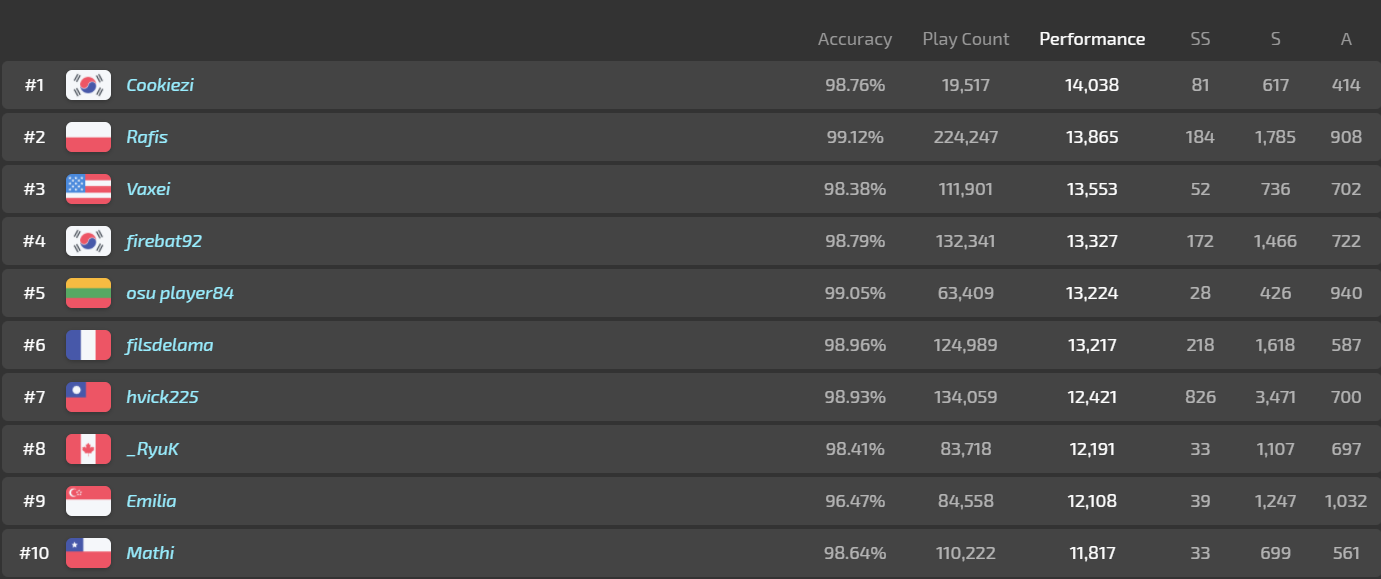Open hvick225's profile link
1381x579 pixels.
click(x=162, y=397)
